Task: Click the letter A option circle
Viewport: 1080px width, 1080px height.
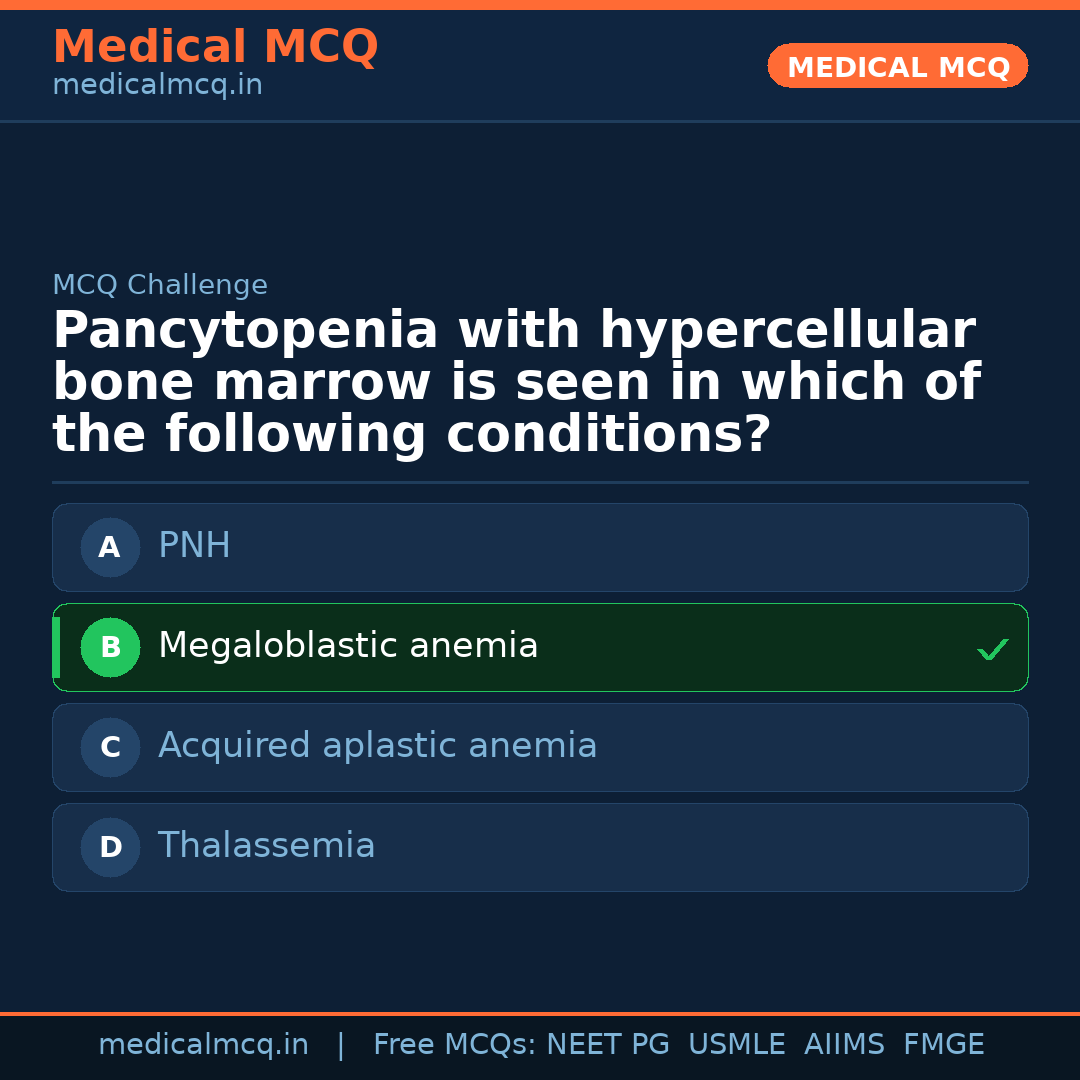Action: click(x=110, y=547)
